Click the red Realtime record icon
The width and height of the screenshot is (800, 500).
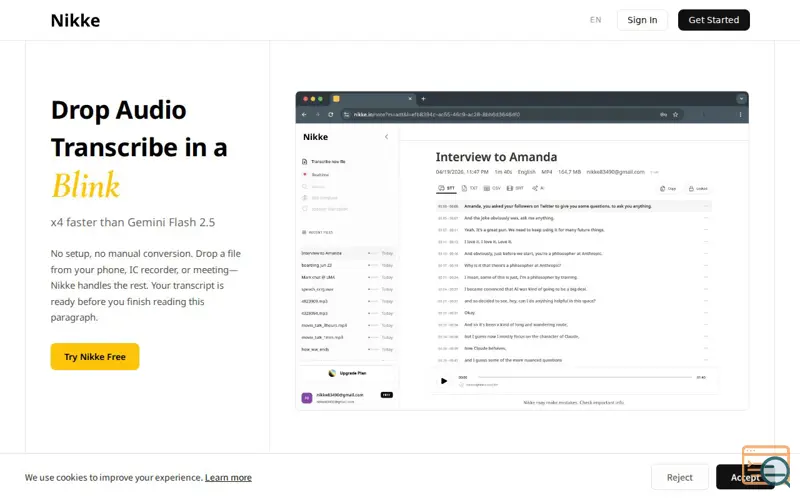305,174
